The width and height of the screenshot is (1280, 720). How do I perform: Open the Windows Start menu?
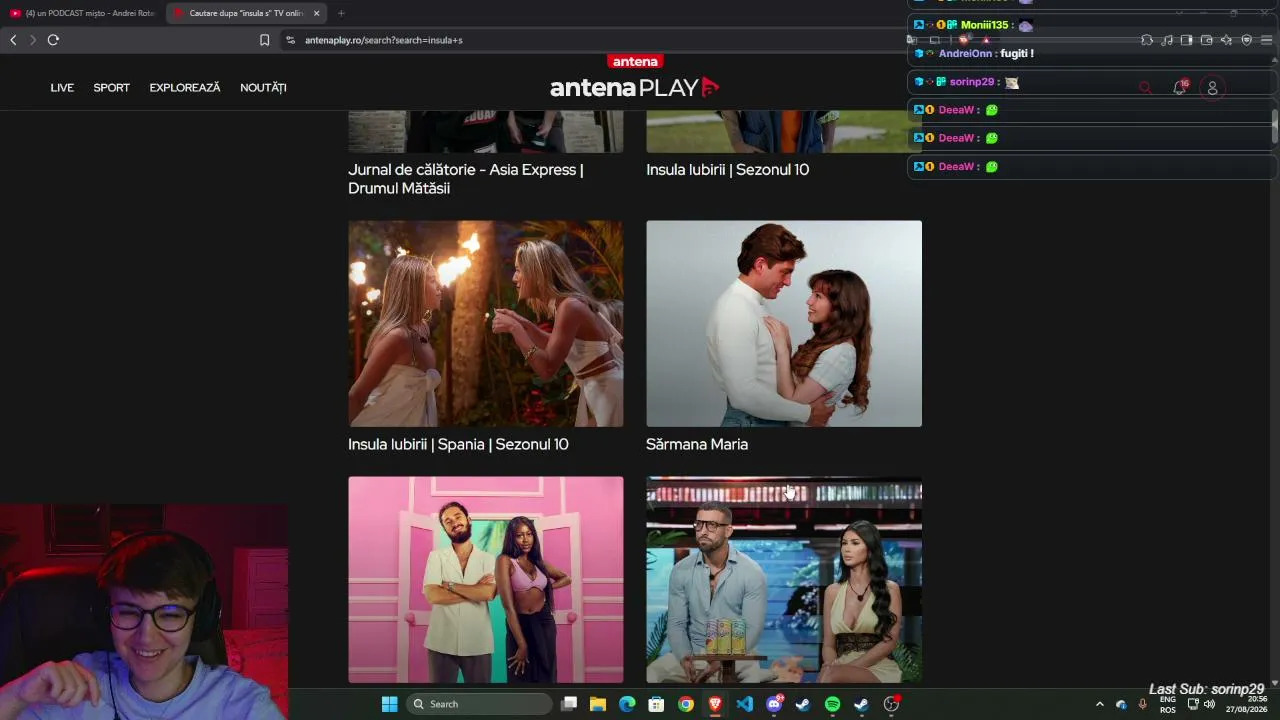[389, 704]
